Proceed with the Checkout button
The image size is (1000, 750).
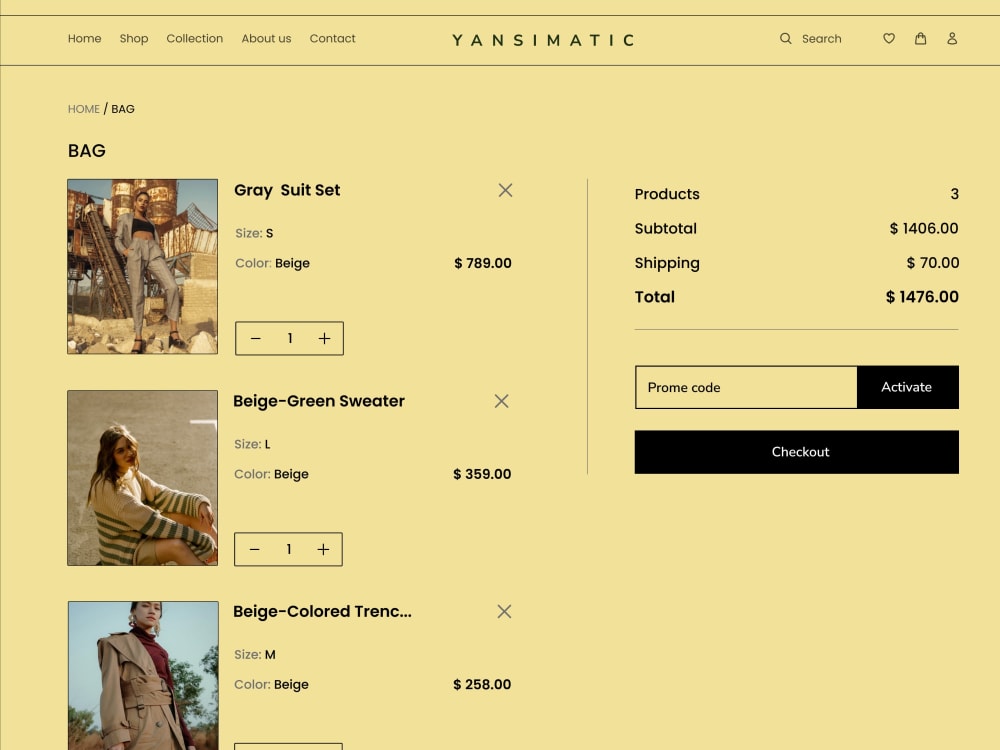click(797, 452)
